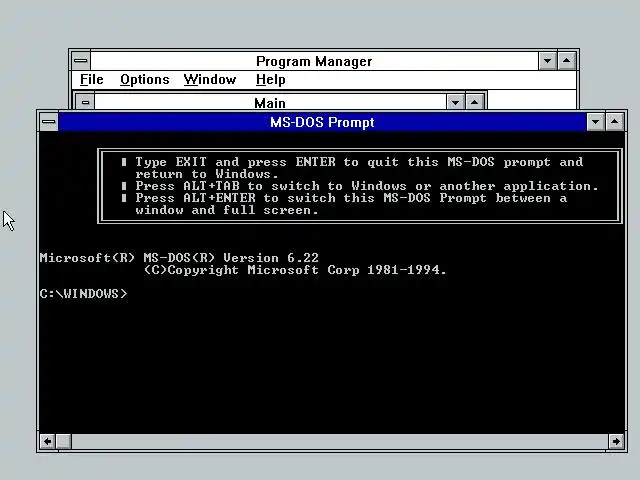Open the Window menu in Program Manager

(x=210, y=79)
